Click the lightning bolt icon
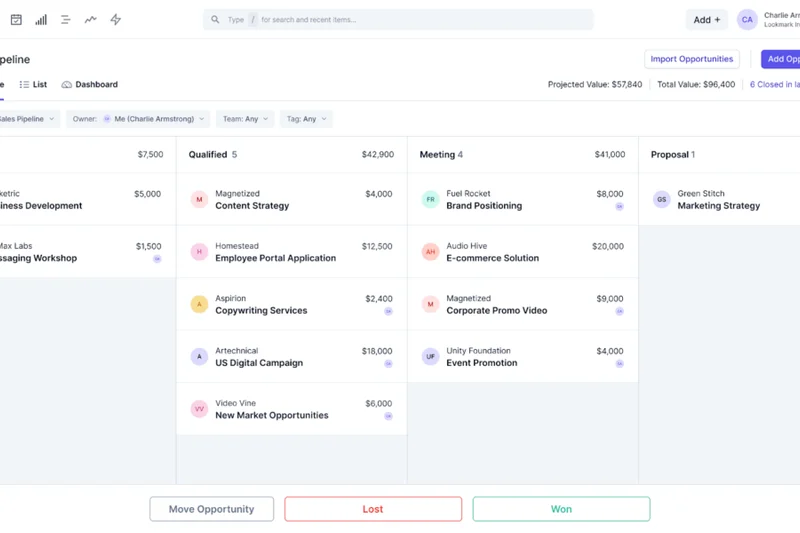 [x=115, y=20]
